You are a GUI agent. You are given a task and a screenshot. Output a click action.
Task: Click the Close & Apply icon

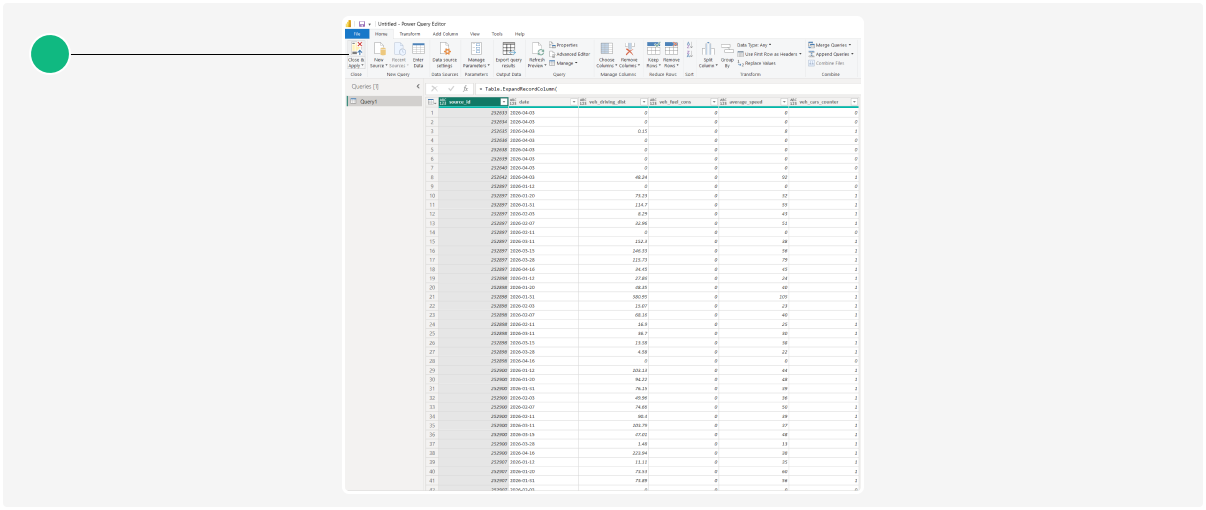[x=356, y=48]
